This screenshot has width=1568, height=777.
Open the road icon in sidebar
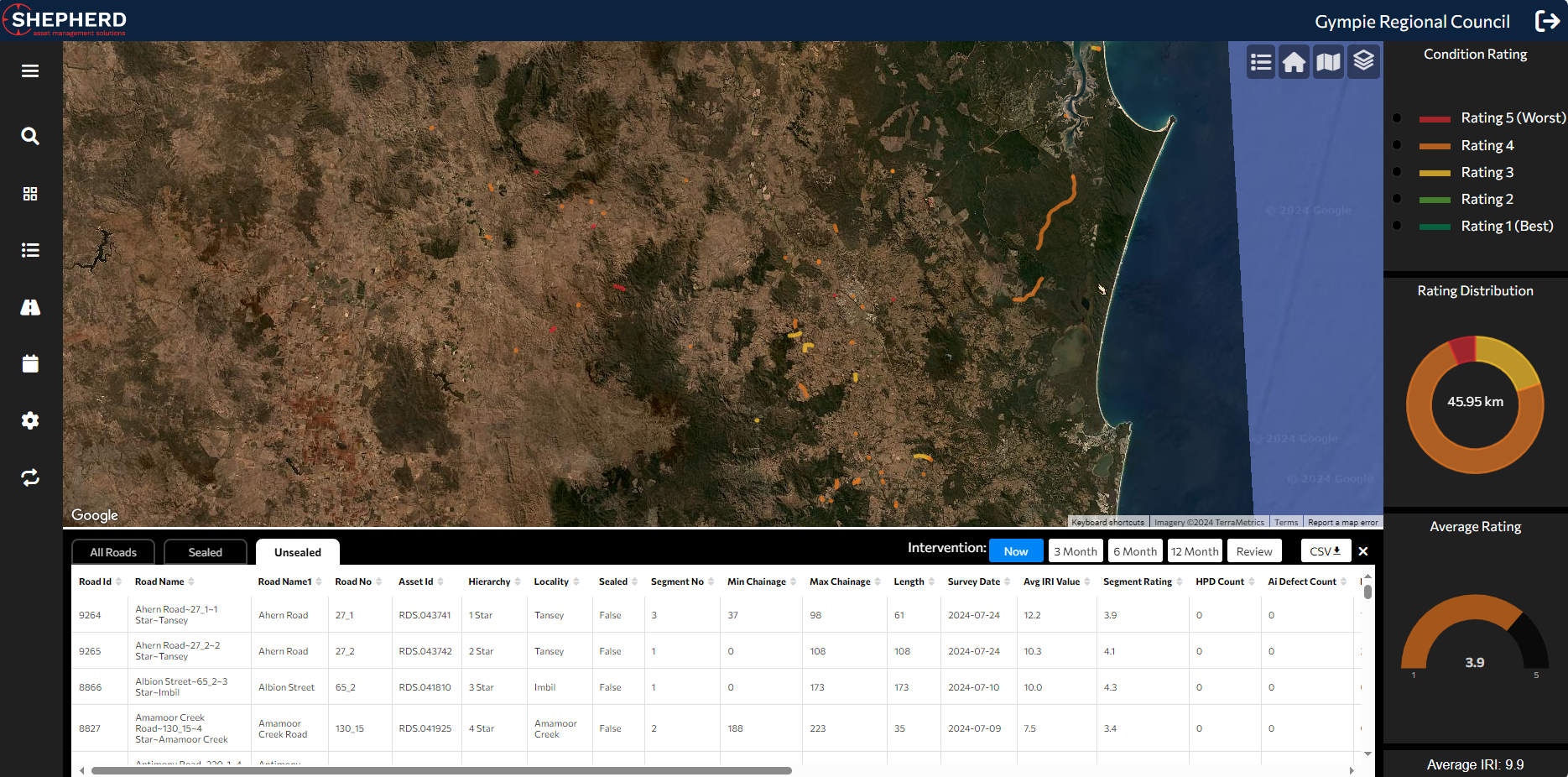(x=30, y=307)
